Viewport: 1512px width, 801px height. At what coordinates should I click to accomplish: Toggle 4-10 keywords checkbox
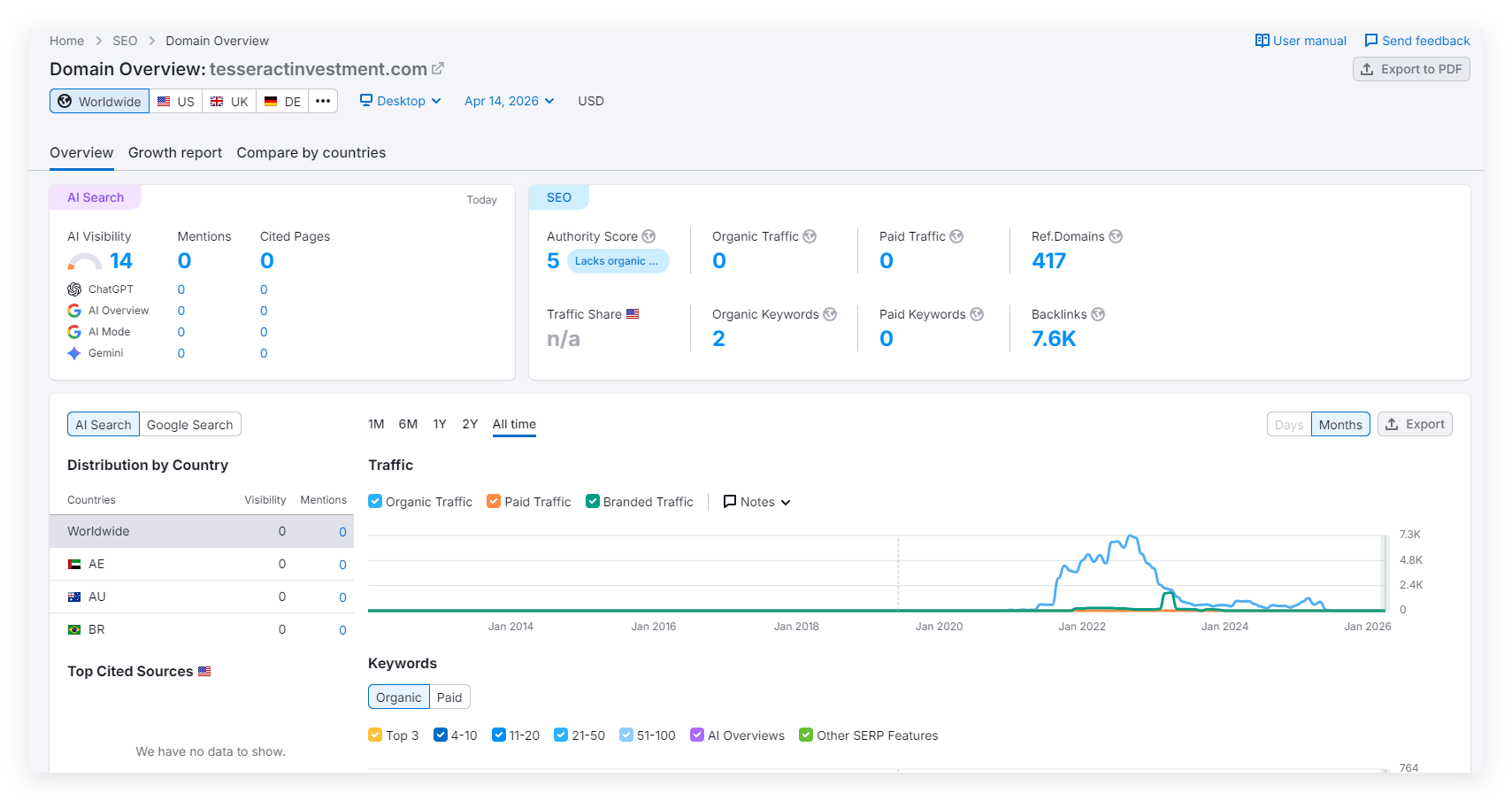[x=441, y=735]
